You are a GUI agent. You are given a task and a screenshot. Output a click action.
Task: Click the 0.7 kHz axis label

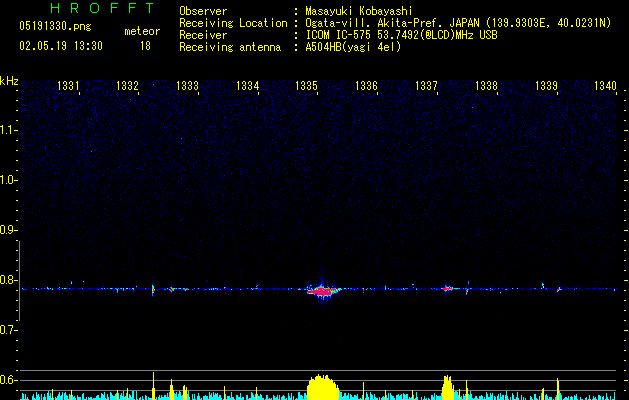pyautogui.click(x=8, y=330)
